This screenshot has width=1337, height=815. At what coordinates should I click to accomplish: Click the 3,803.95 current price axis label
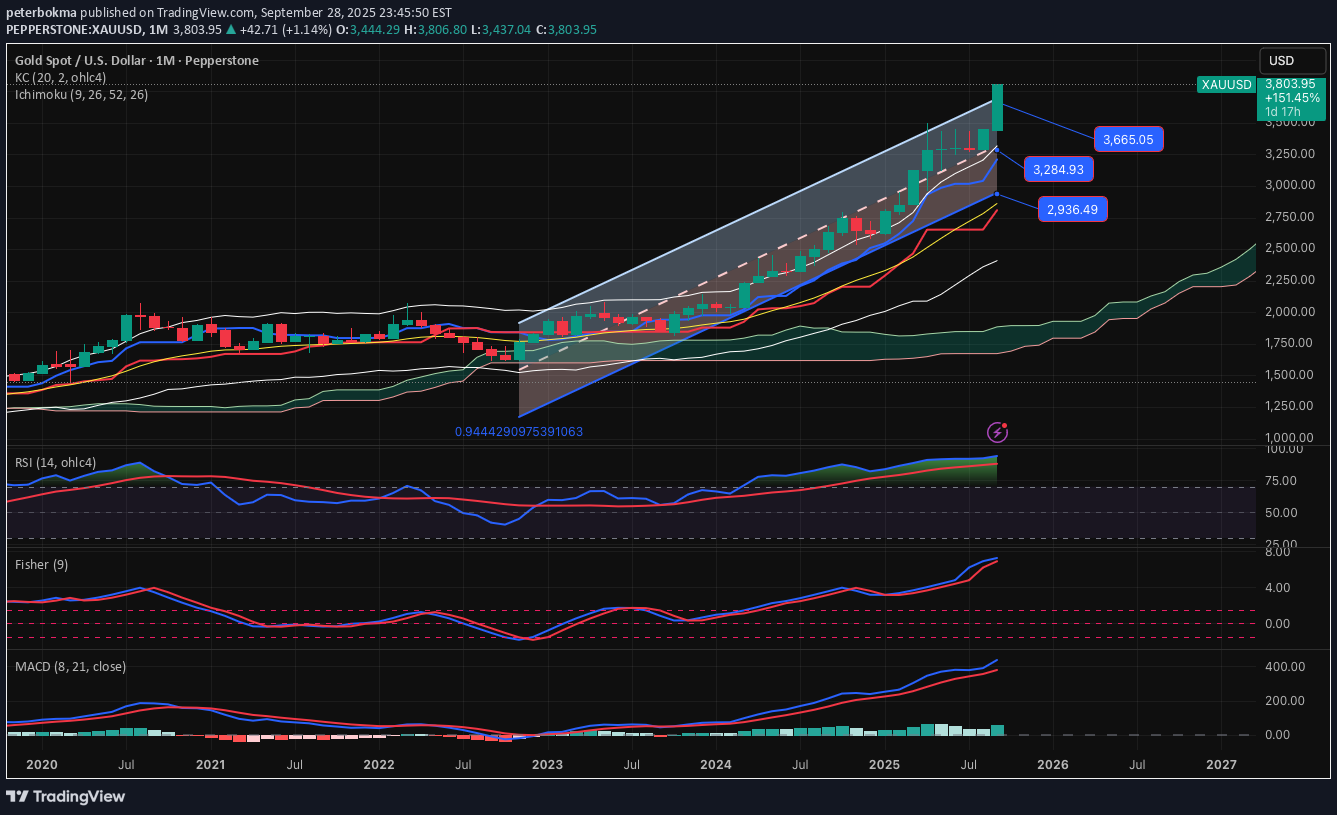(x=1291, y=84)
